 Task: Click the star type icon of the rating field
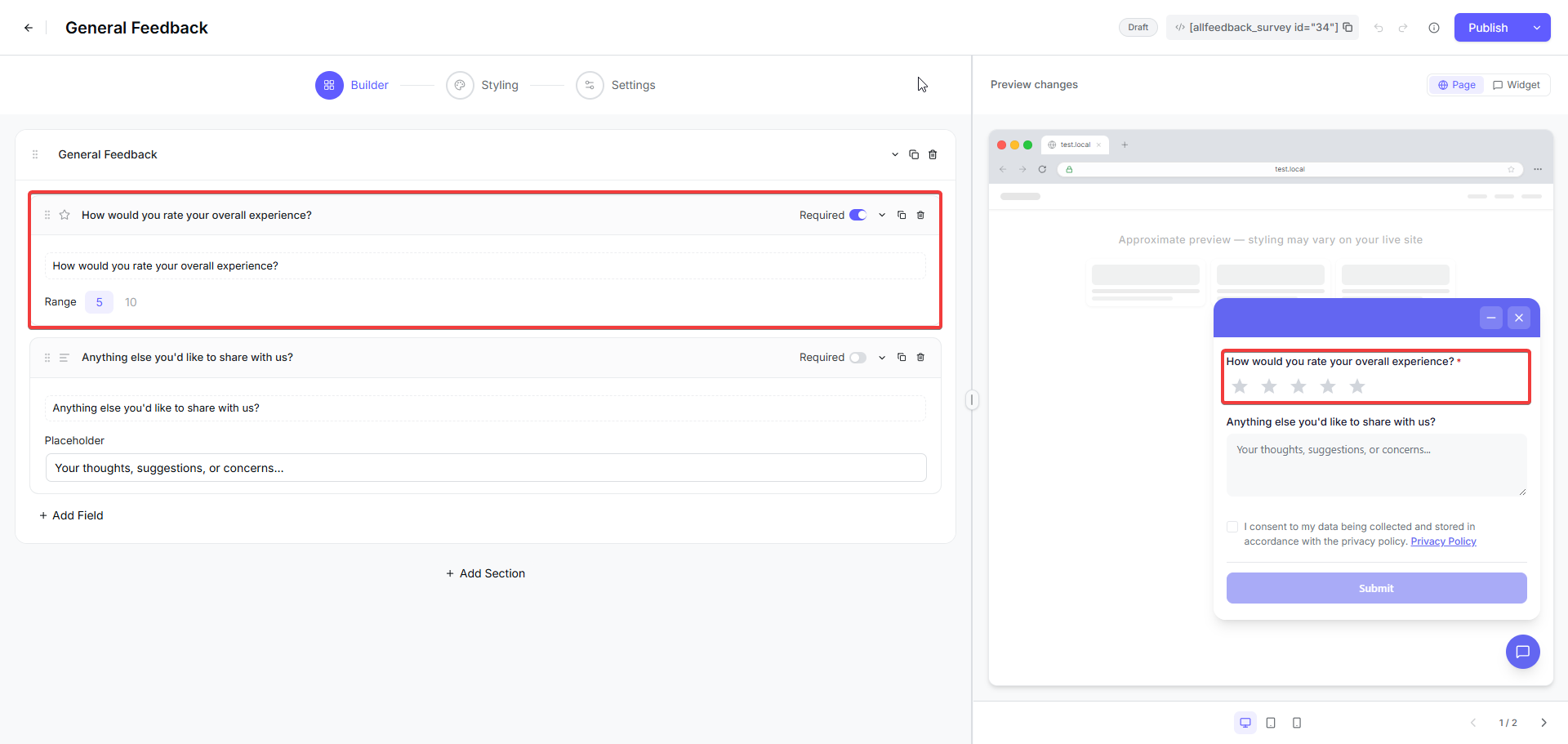65,215
